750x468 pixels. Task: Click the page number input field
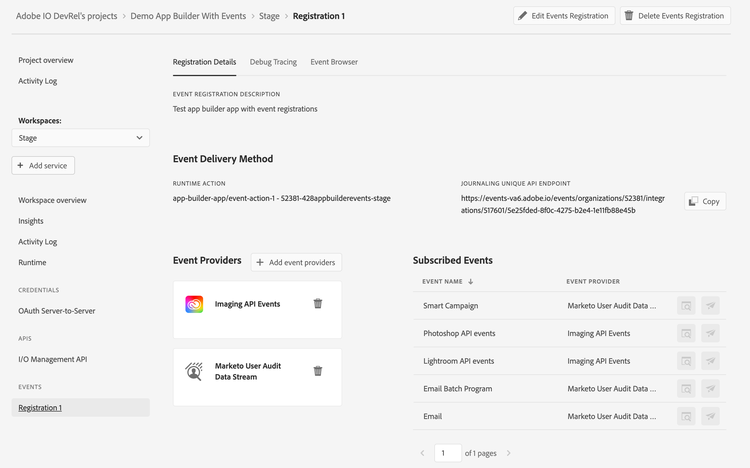pos(448,453)
